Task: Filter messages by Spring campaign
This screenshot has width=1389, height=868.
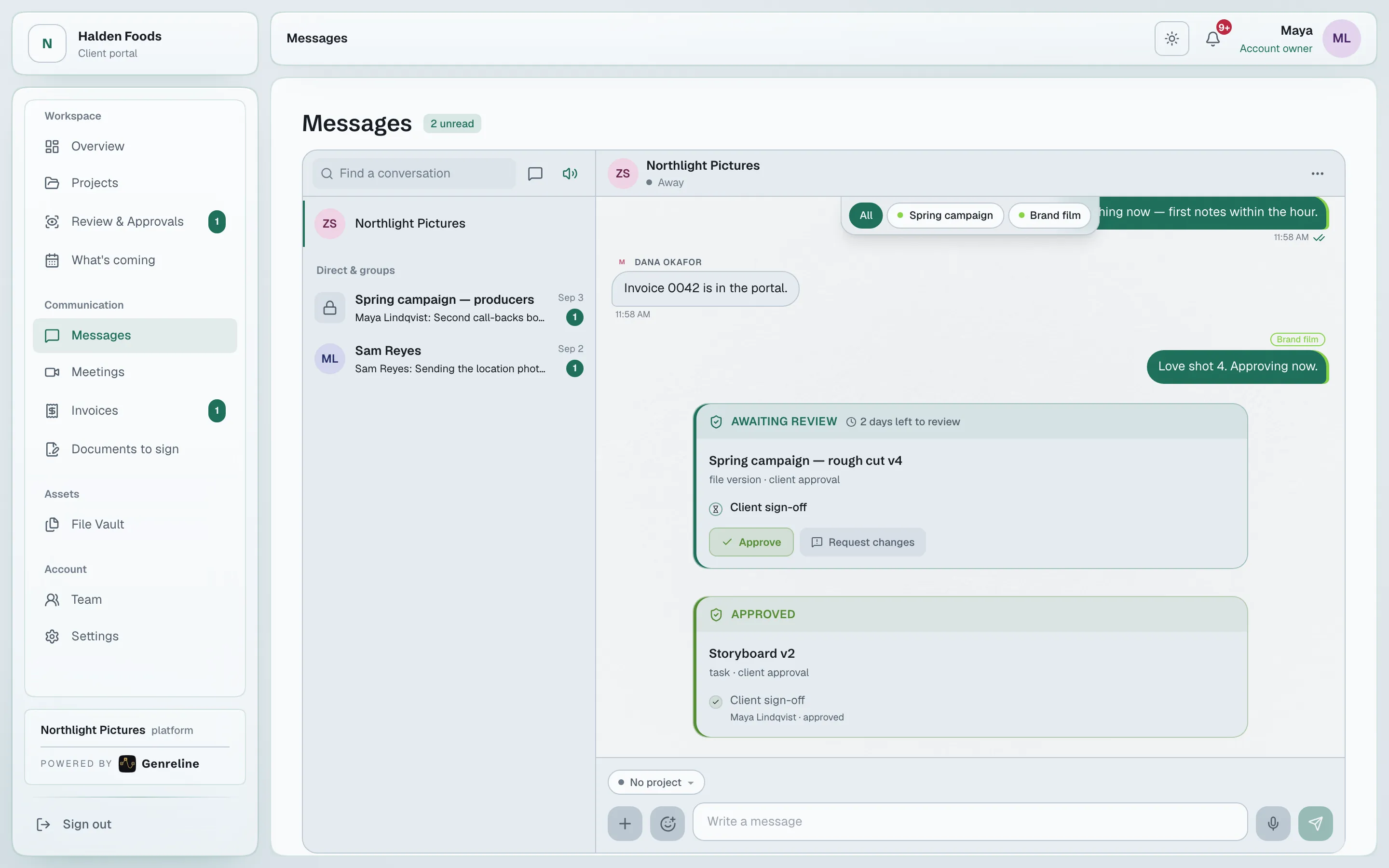Action: 945,215
